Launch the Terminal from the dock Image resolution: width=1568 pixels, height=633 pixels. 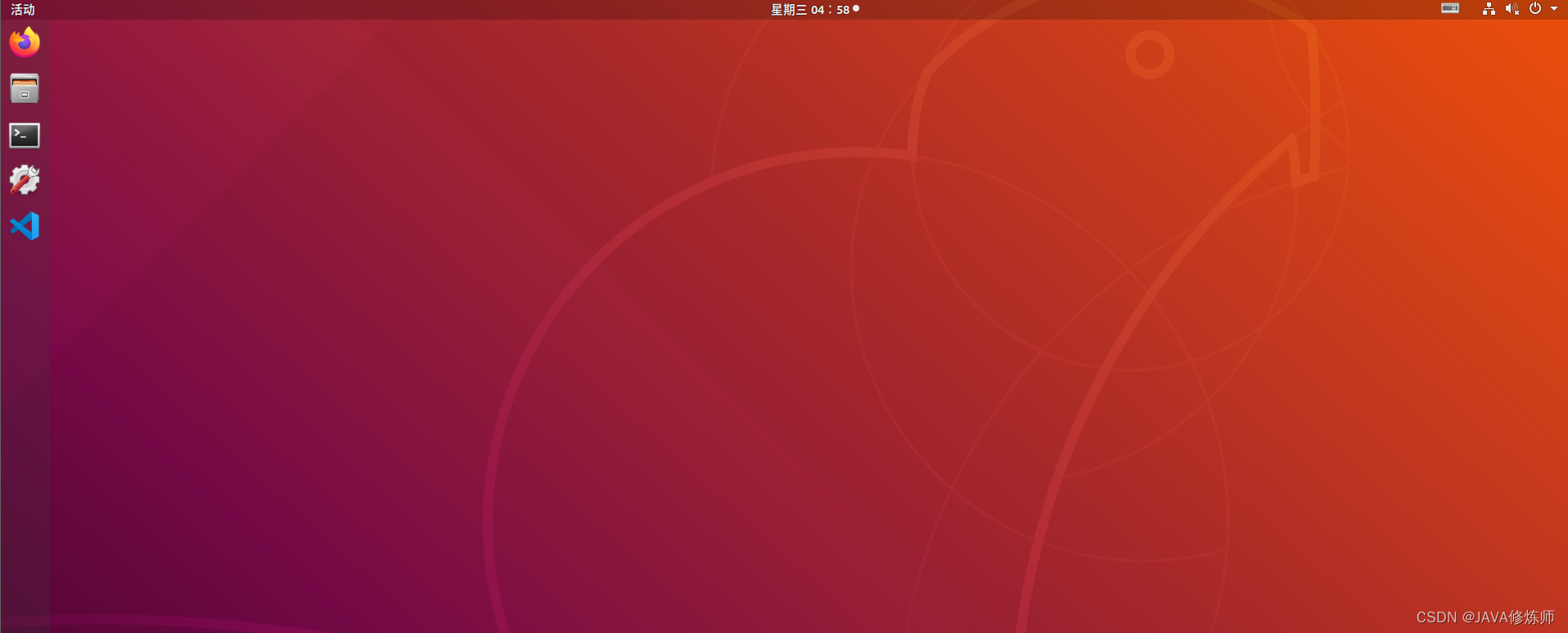[25, 135]
